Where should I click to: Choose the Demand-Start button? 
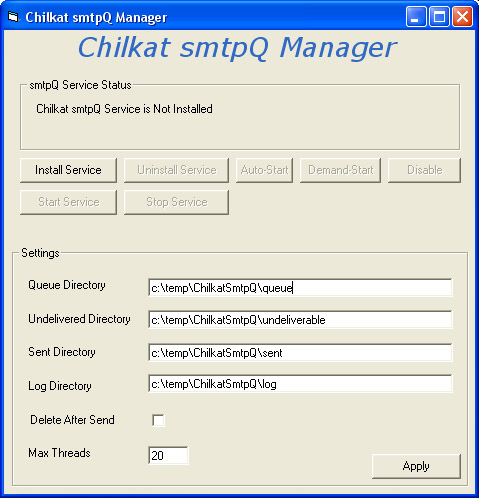click(340, 170)
